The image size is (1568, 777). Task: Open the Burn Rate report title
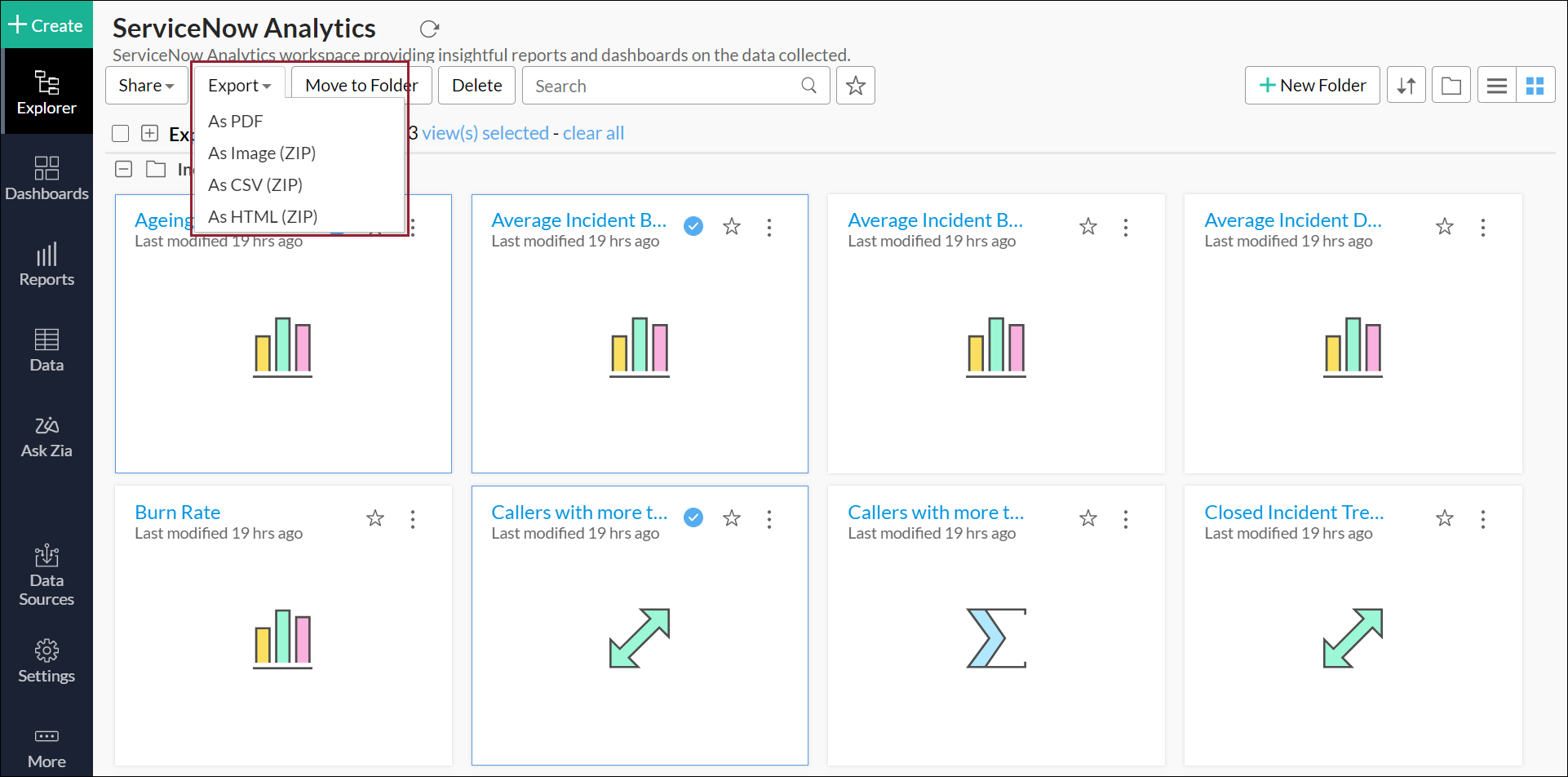(x=178, y=513)
